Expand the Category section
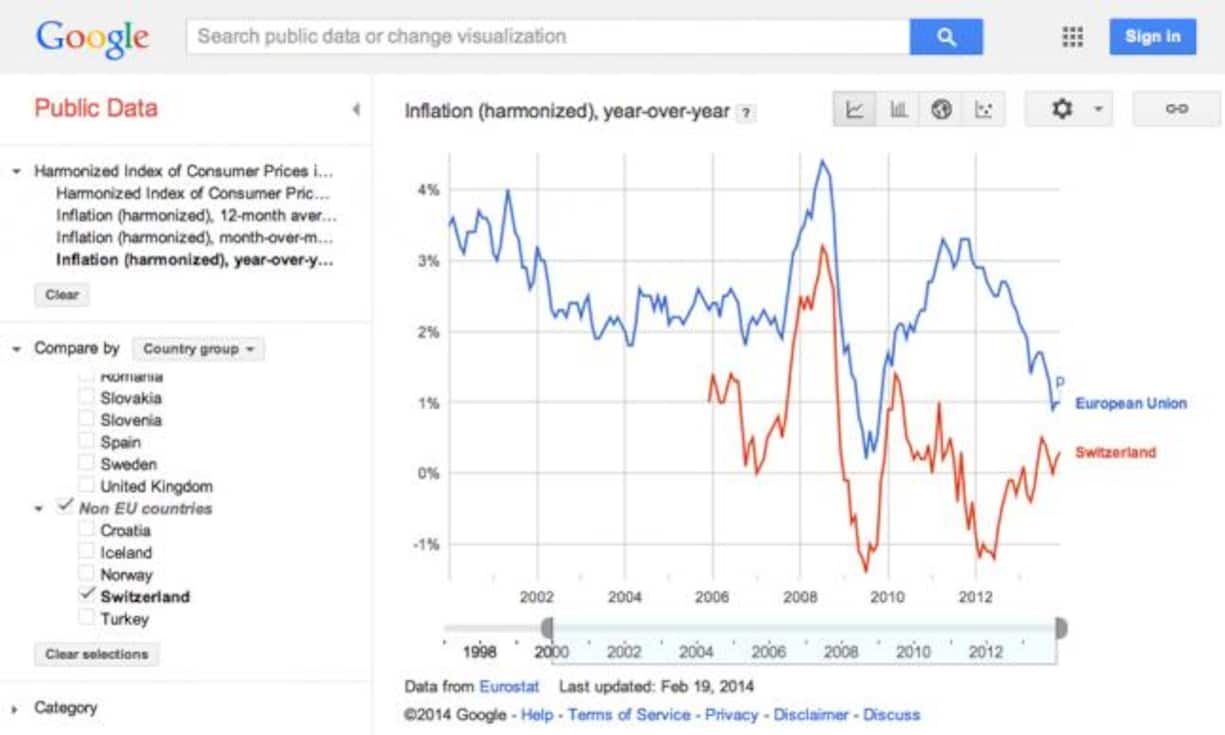This screenshot has width=1225, height=735. pos(15,709)
